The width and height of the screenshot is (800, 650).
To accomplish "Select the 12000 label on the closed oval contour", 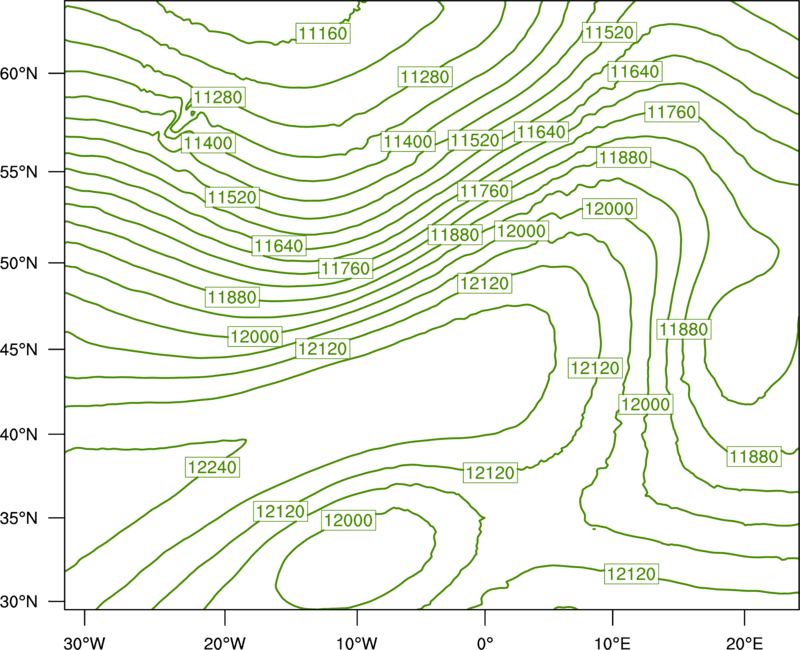I will coord(349,520).
